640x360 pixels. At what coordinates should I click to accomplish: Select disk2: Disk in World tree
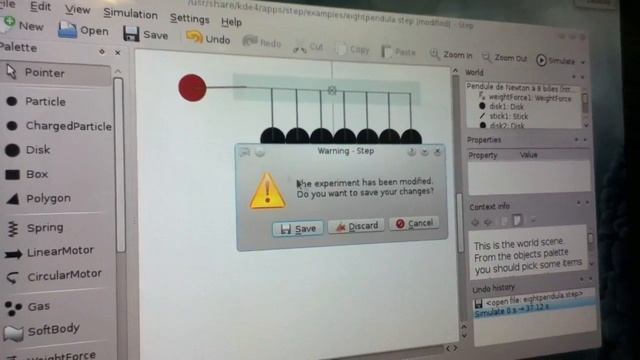[502, 125]
